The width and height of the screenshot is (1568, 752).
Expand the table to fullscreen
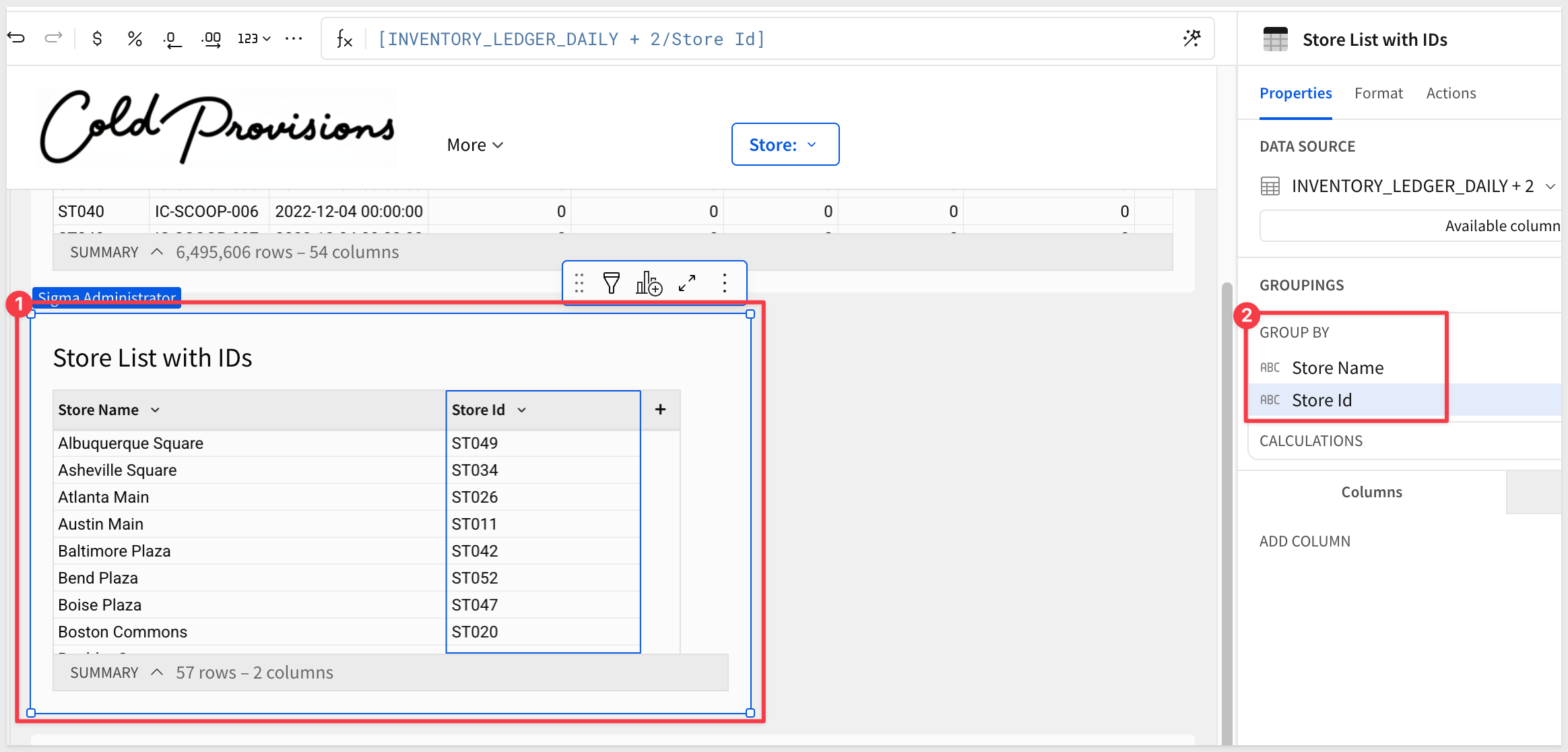click(687, 283)
